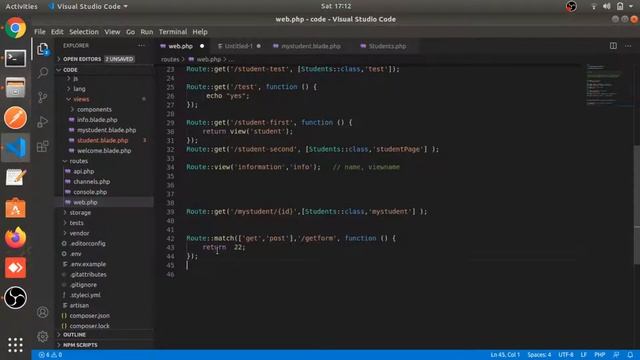Open editor More Actions ellipsis

pyautogui.click(x=628, y=46)
